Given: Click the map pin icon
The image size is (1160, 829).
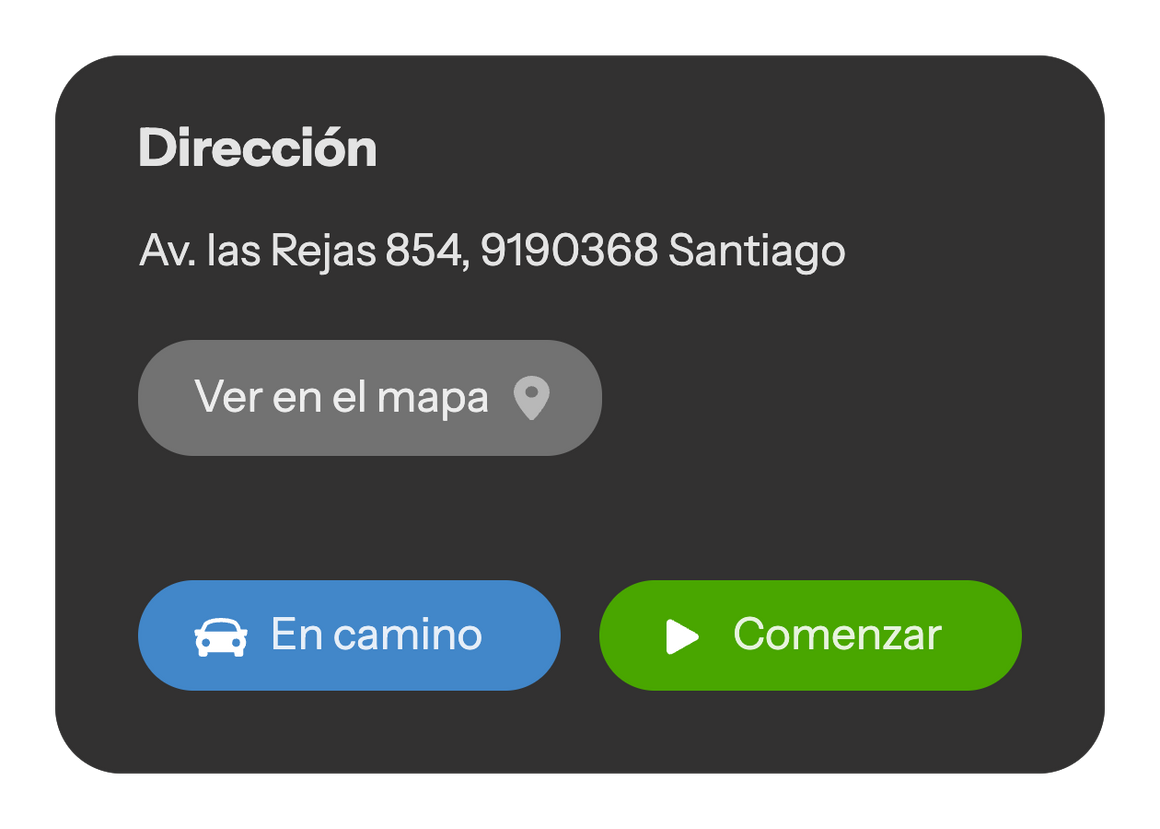Looking at the screenshot, I should click(531, 398).
